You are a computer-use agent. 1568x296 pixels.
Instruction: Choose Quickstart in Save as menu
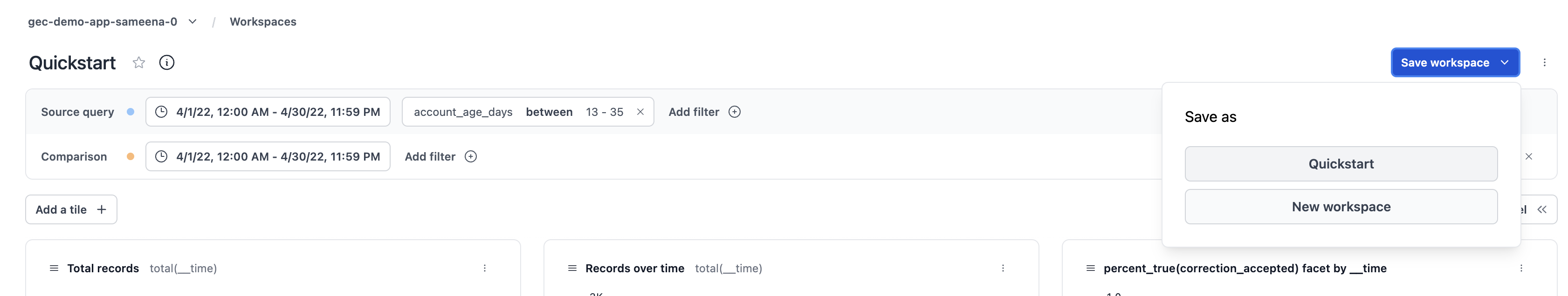1341,164
